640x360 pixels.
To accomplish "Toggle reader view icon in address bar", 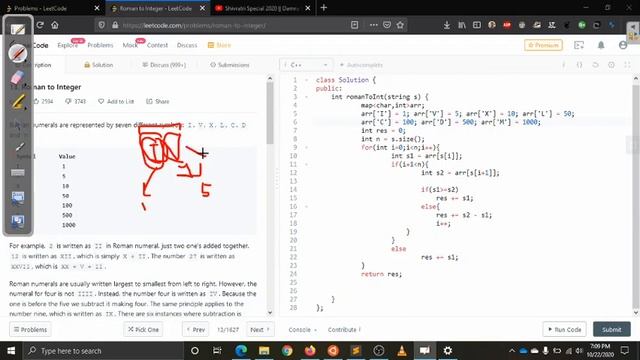I will (x=354, y=25).
